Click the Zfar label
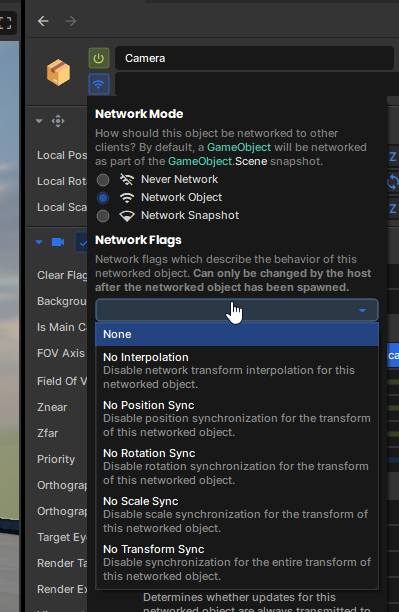This screenshot has height=612, width=399. pyautogui.click(x=48, y=433)
